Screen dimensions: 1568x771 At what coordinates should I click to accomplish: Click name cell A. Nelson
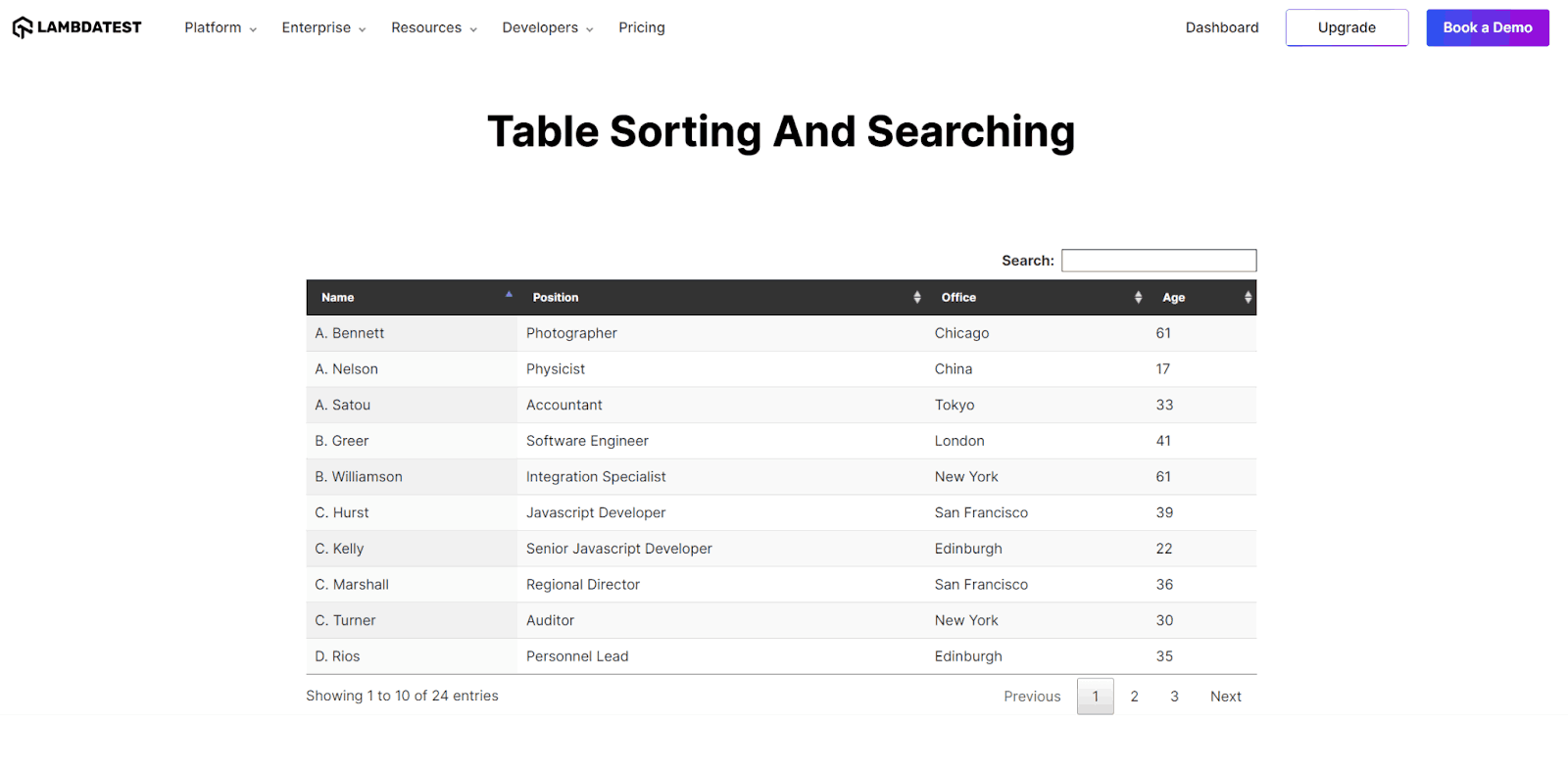[412, 369]
